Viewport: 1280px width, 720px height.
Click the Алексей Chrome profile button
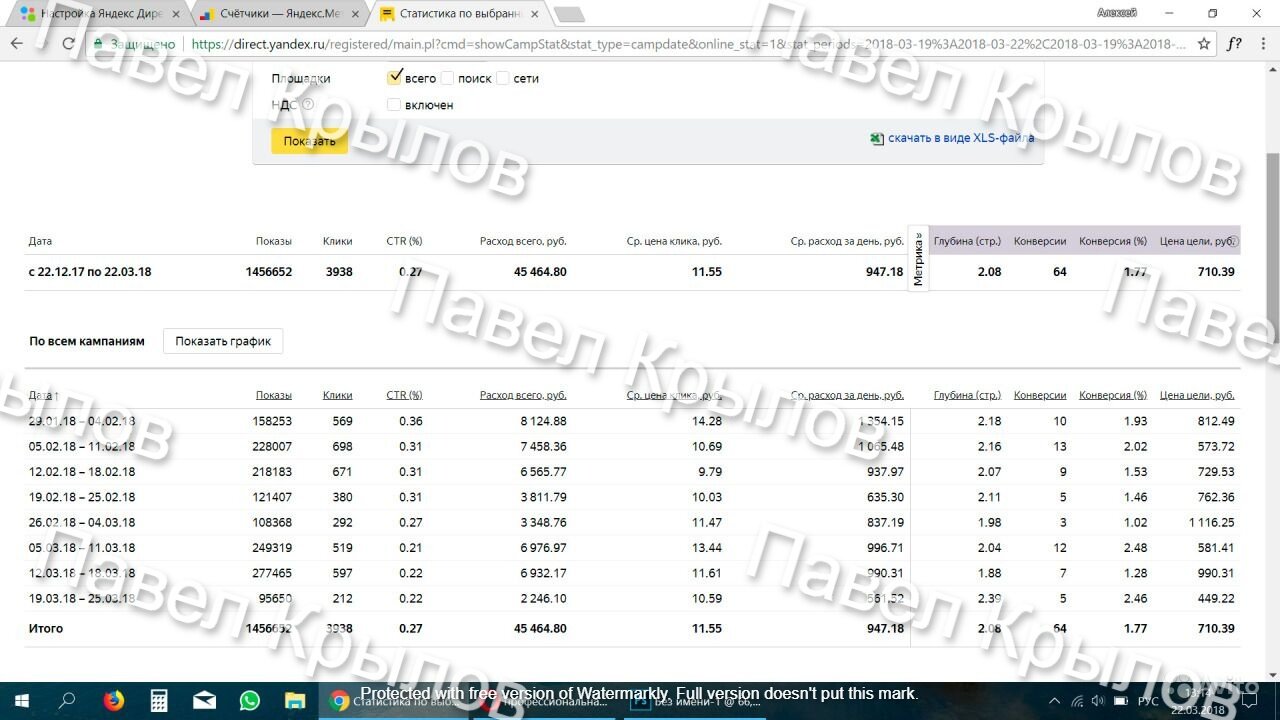click(1117, 12)
